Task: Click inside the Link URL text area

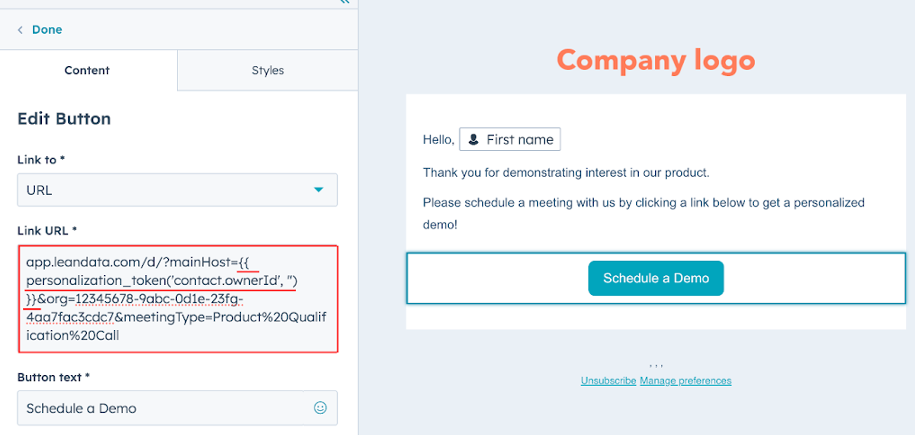Action: [177, 299]
